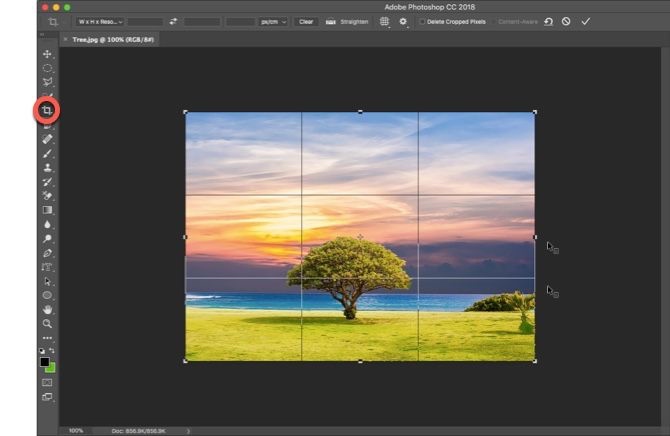This screenshot has width=670, height=436.
Task: Choose the Pen tool
Action: 47,253
